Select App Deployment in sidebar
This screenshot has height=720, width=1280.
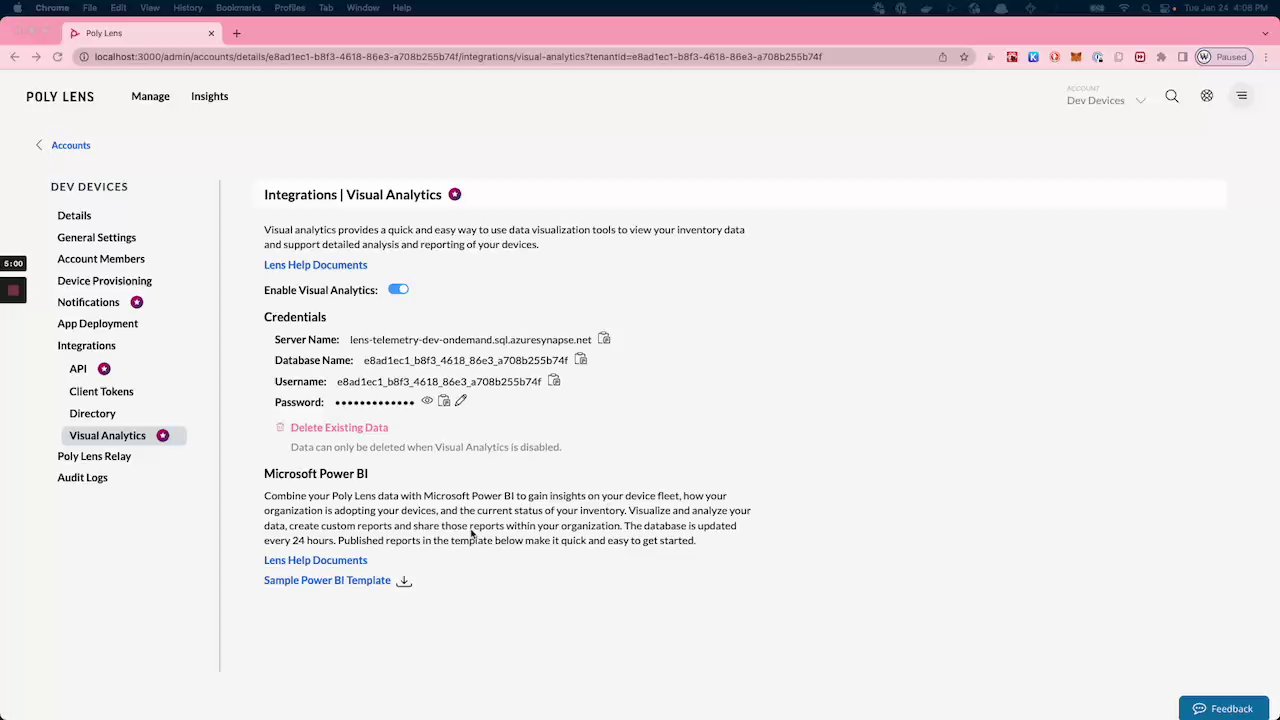(97, 324)
